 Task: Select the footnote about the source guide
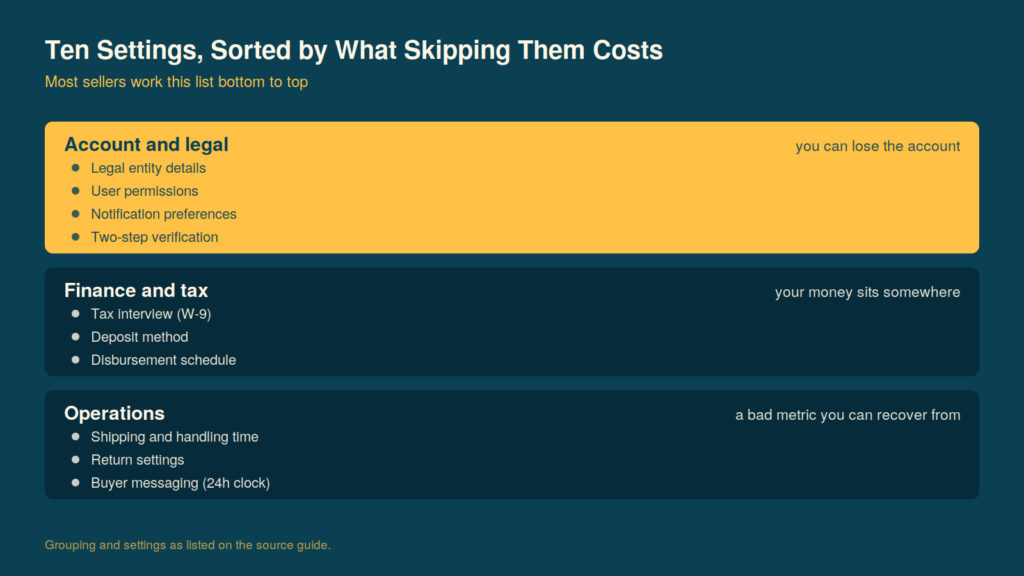click(187, 545)
